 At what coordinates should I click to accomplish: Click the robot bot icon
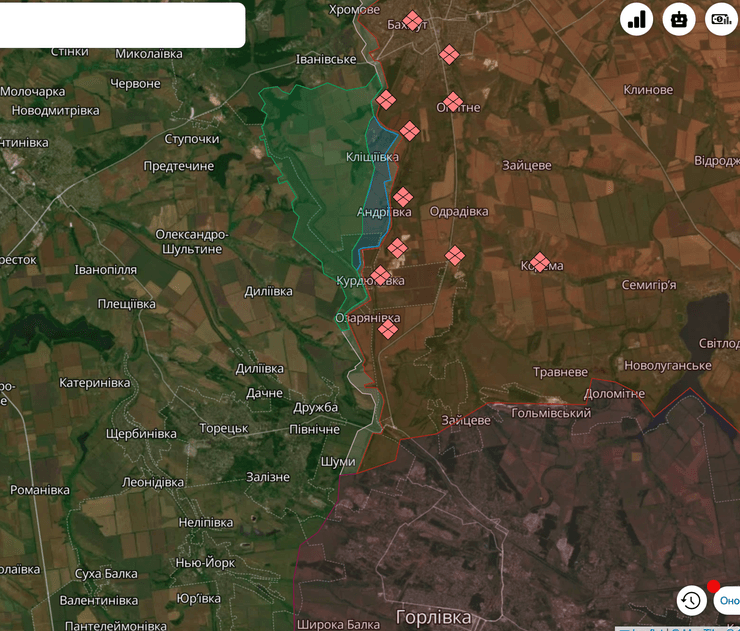click(680, 19)
